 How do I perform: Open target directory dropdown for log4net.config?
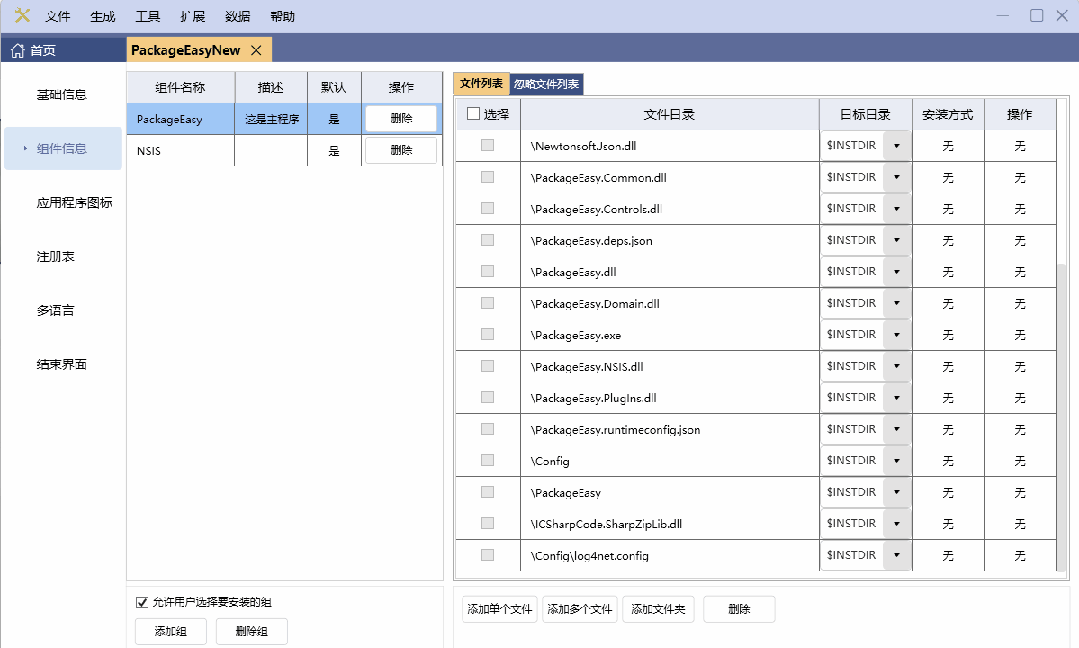coord(897,554)
